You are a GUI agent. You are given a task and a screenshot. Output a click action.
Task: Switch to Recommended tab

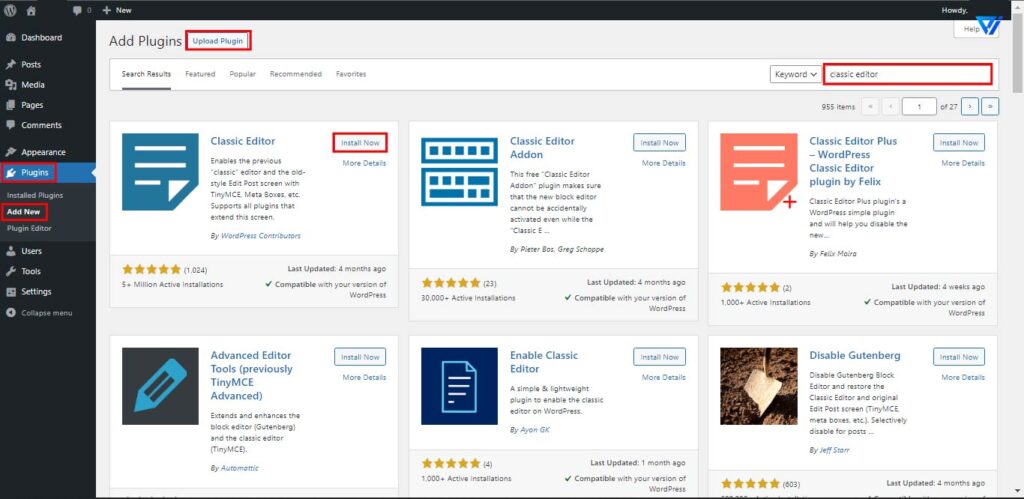296,74
